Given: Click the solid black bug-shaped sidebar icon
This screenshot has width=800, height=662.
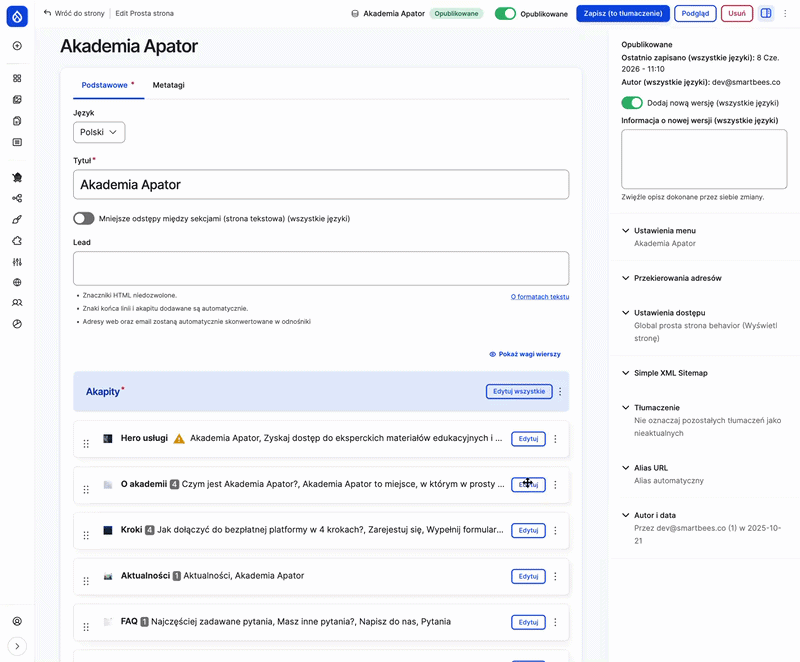Looking at the screenshot, I should (17, 177).
